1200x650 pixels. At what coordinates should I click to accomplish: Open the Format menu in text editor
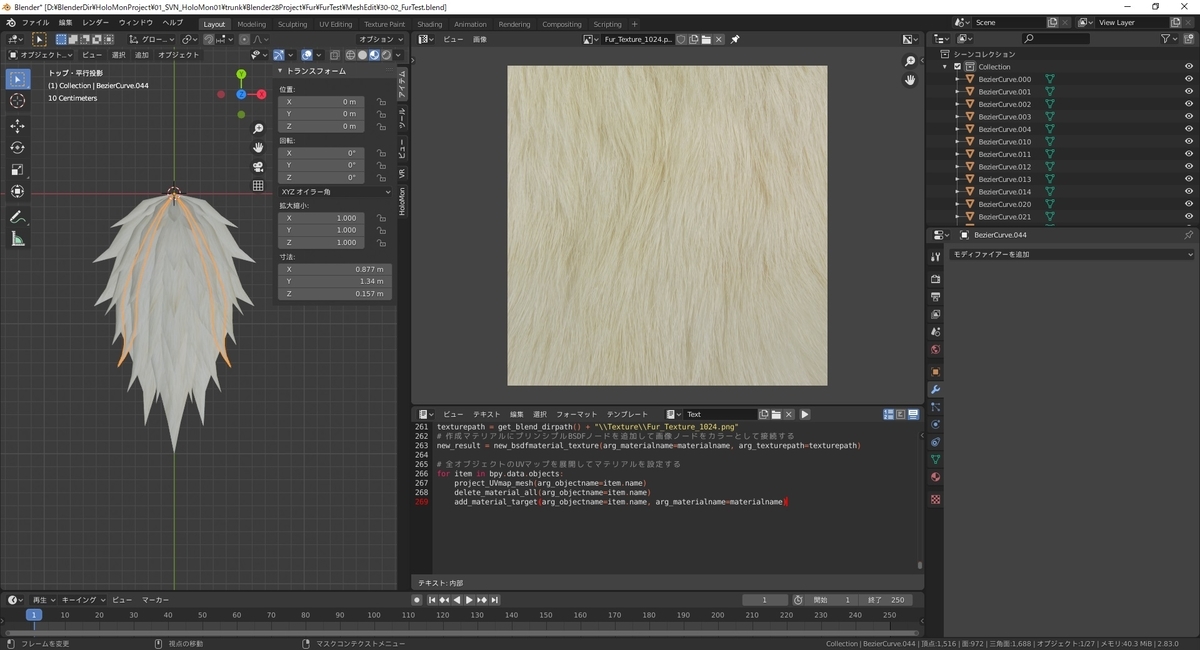pos(576,414)
